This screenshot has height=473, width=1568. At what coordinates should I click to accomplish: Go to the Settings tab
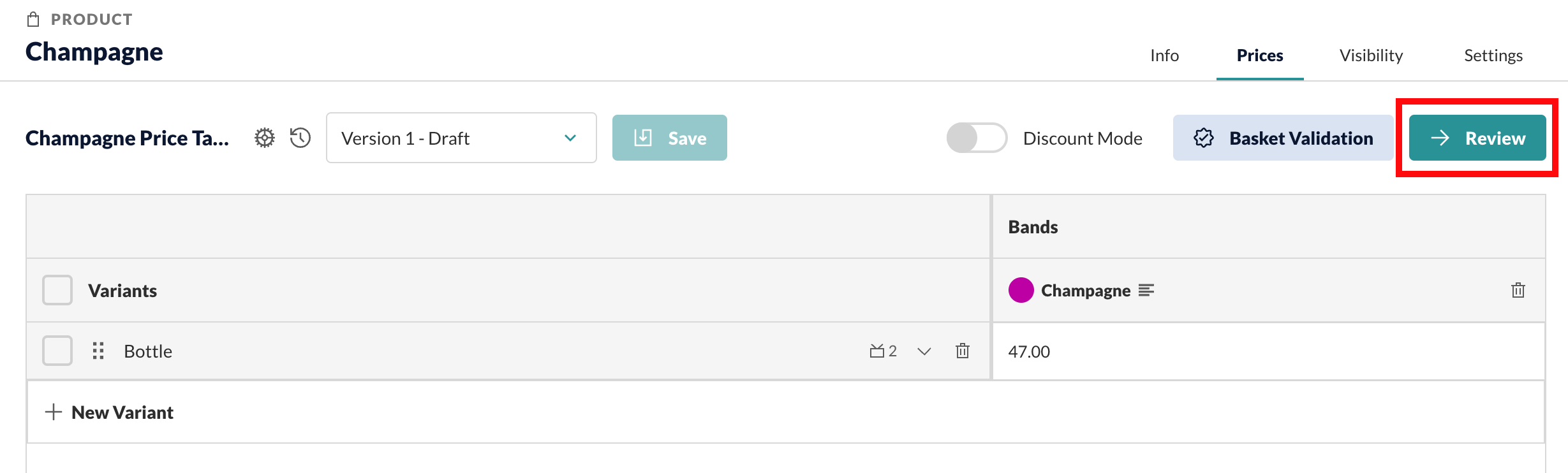pyautogui.click(x=1493, y=55)
